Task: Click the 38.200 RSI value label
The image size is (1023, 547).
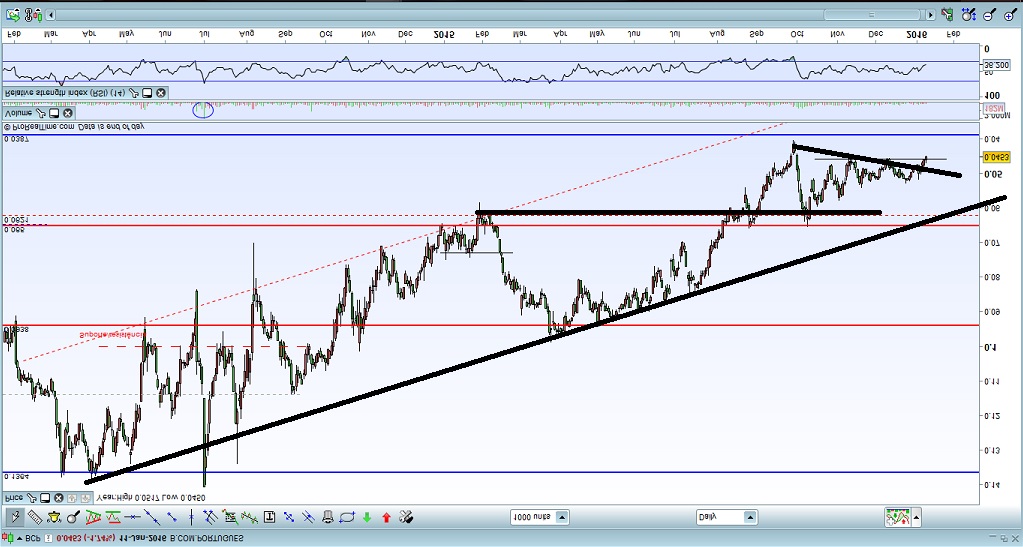Action: 996,65
